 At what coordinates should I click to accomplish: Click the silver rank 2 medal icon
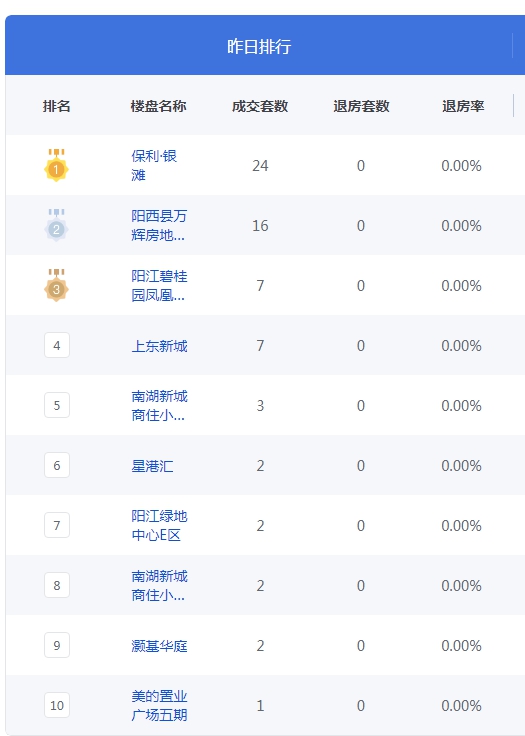coord(56,225)
